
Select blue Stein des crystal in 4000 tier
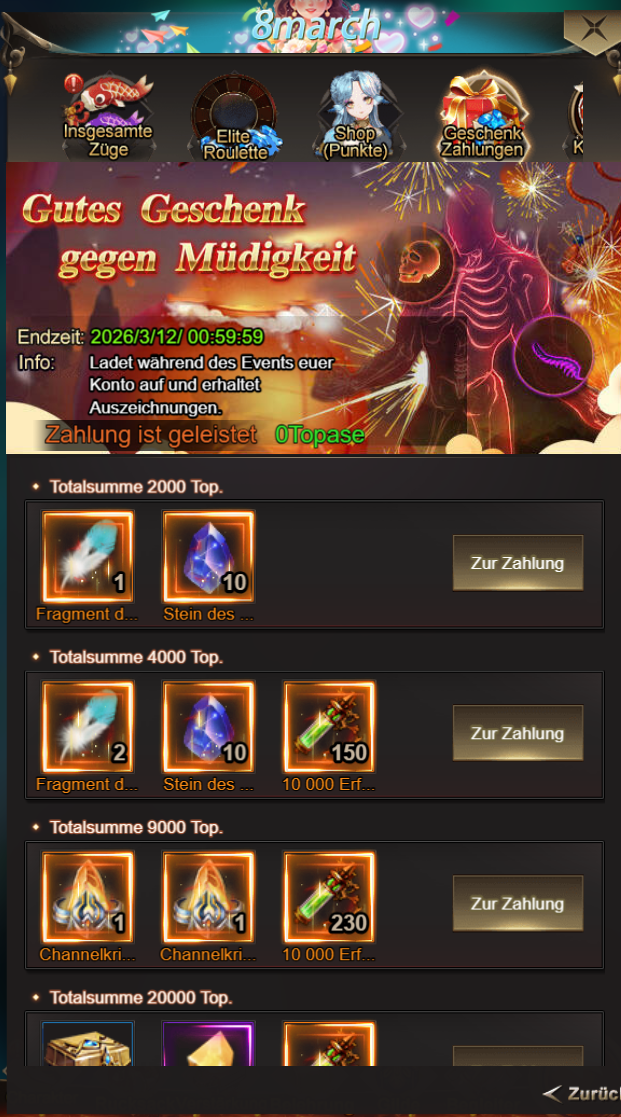(209, 727)
